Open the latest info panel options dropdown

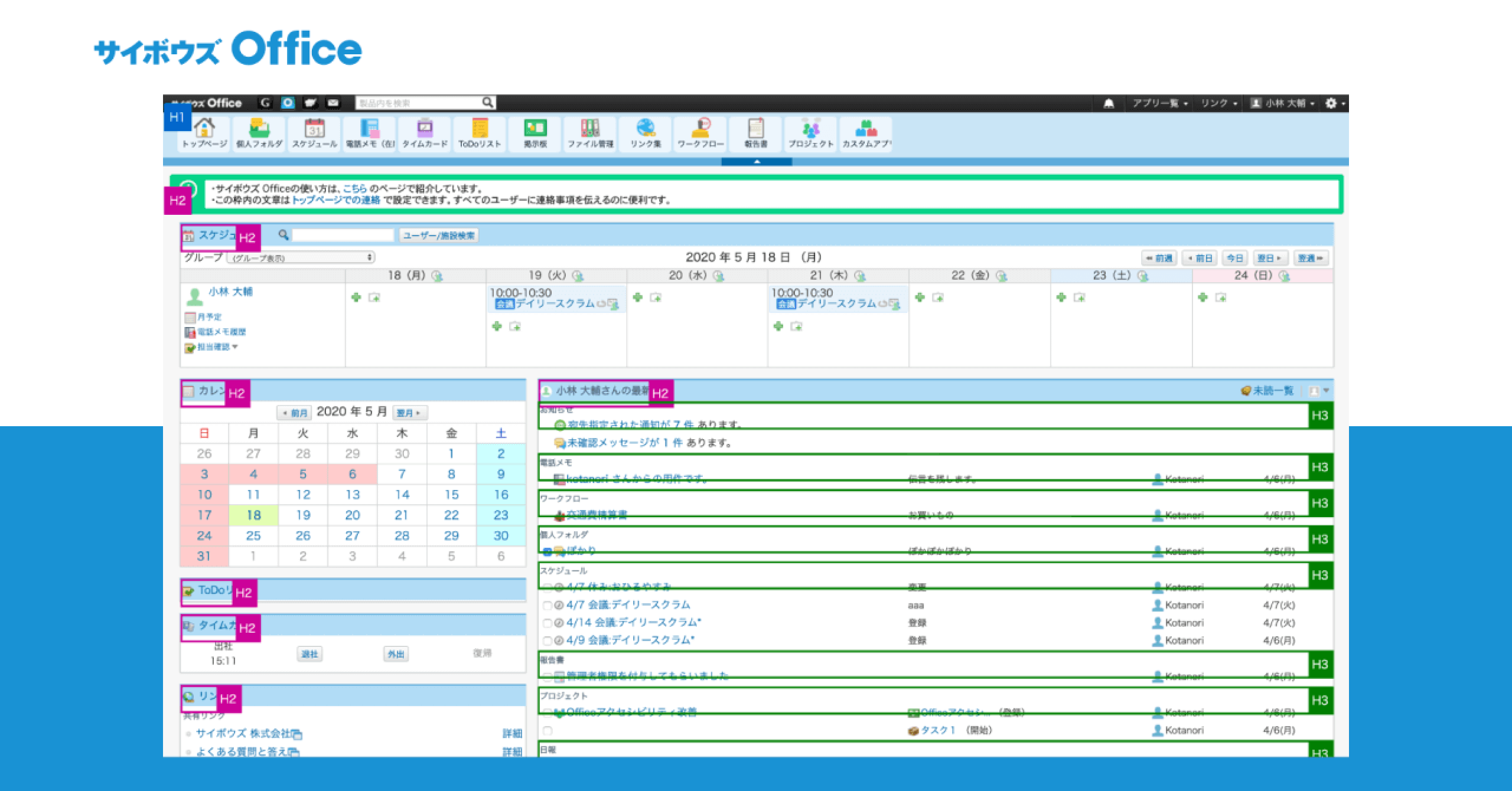(1318, 391)
